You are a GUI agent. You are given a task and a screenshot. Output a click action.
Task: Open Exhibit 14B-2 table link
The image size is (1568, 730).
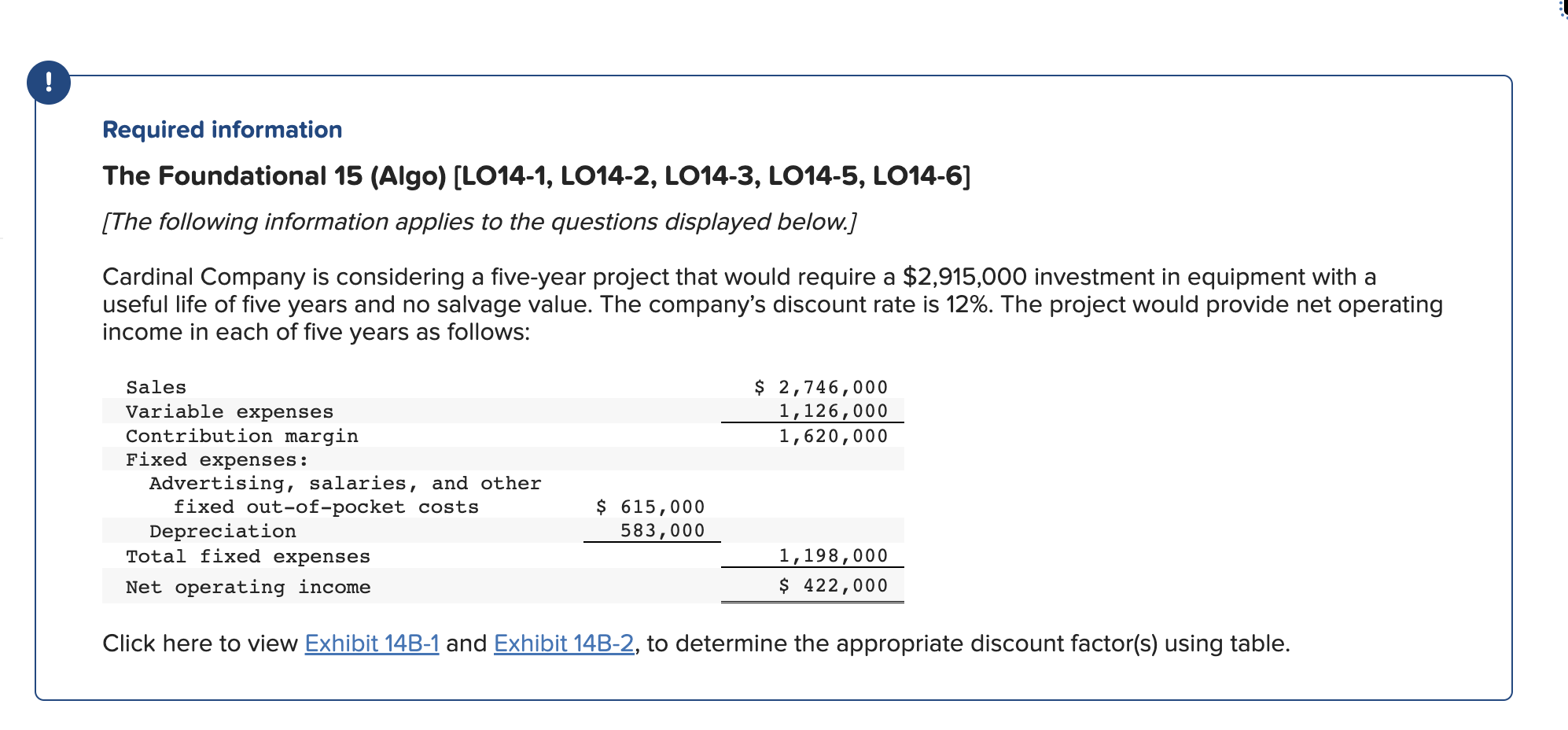coord(561,643)
